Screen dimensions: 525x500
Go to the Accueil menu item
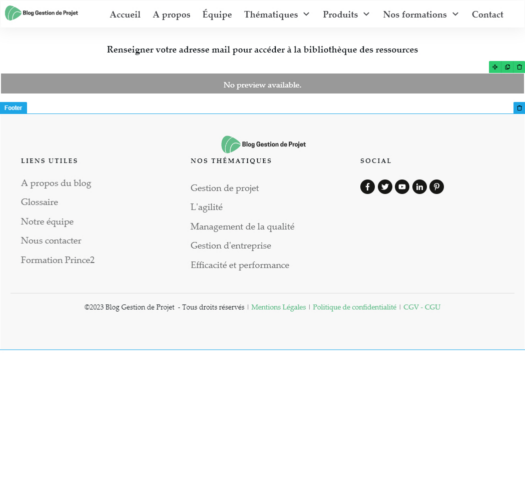[125, 14]
